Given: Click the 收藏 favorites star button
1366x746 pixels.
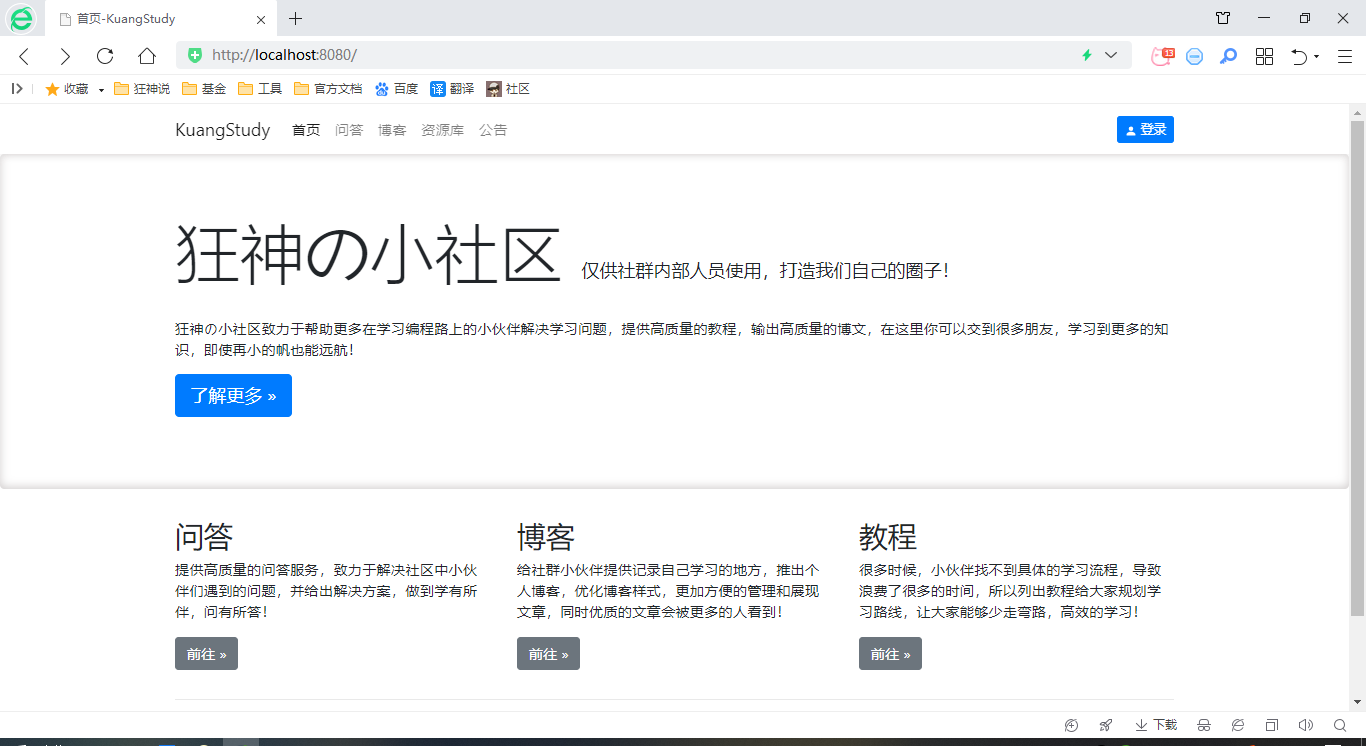Looking at the screenshot, I should (67, 89).
